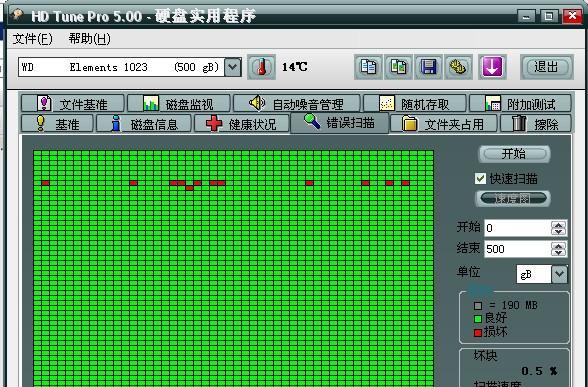Click the speed map button below 快速扫描

coord(513,199)
